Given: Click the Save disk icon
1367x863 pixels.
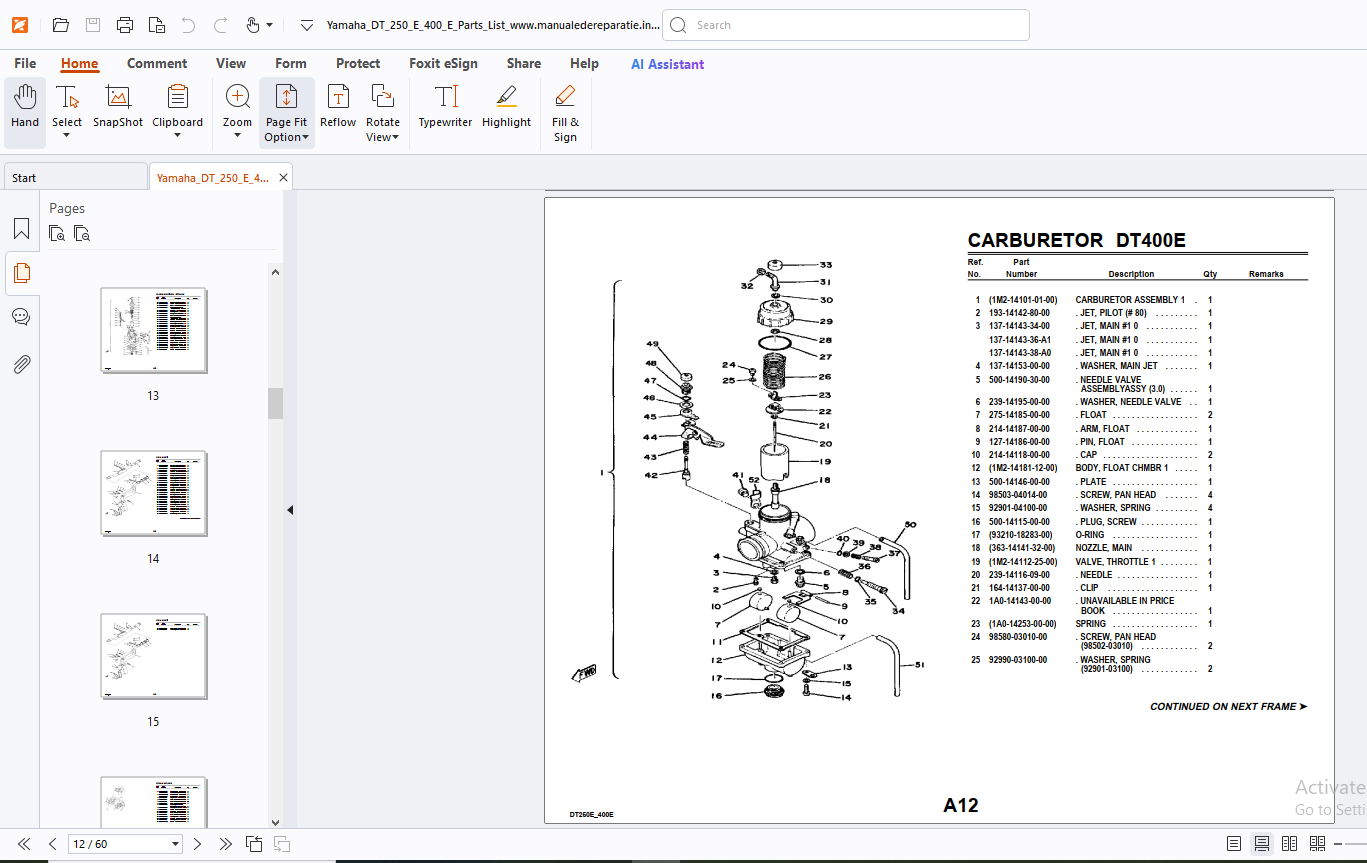Looking at the screenshot, I should pyautogui.click(x=93, y=25).
